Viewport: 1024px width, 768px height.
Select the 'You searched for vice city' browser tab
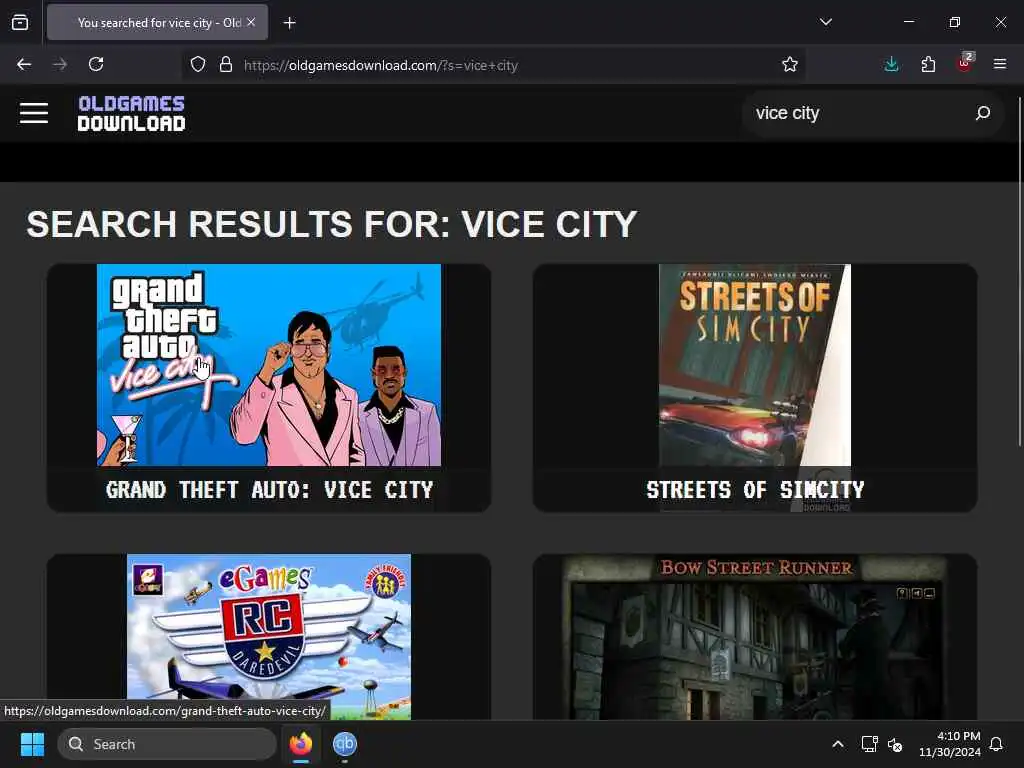157,22
